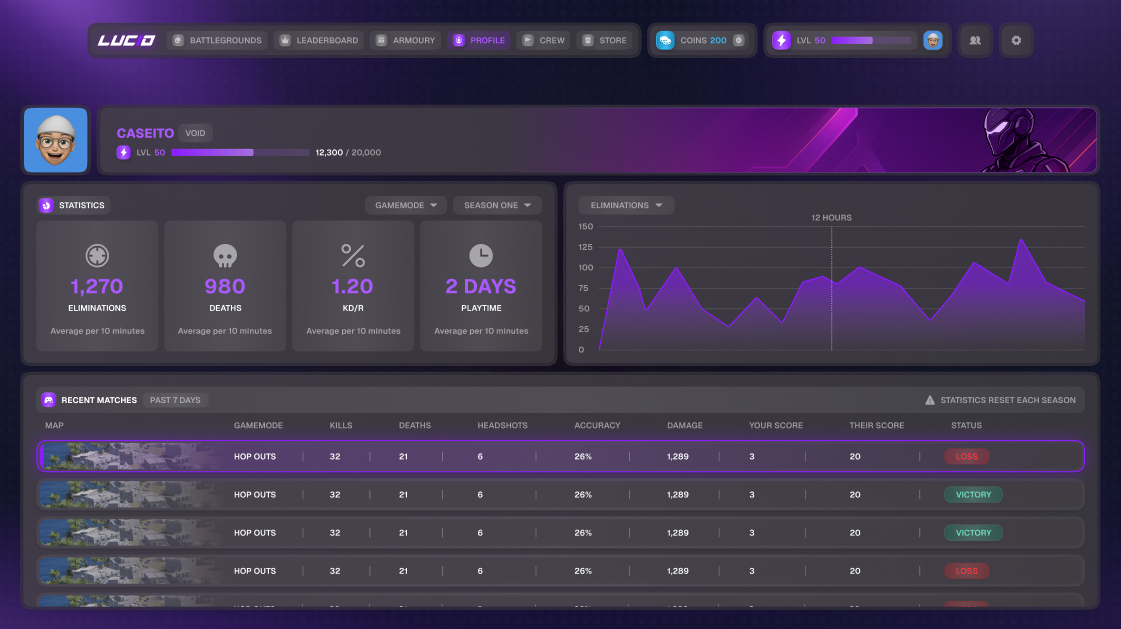Image resolution: width=1121 pixels, height=629 pixels.
Task: Switch to the Armoury tab
Action: tap(406, 41)
